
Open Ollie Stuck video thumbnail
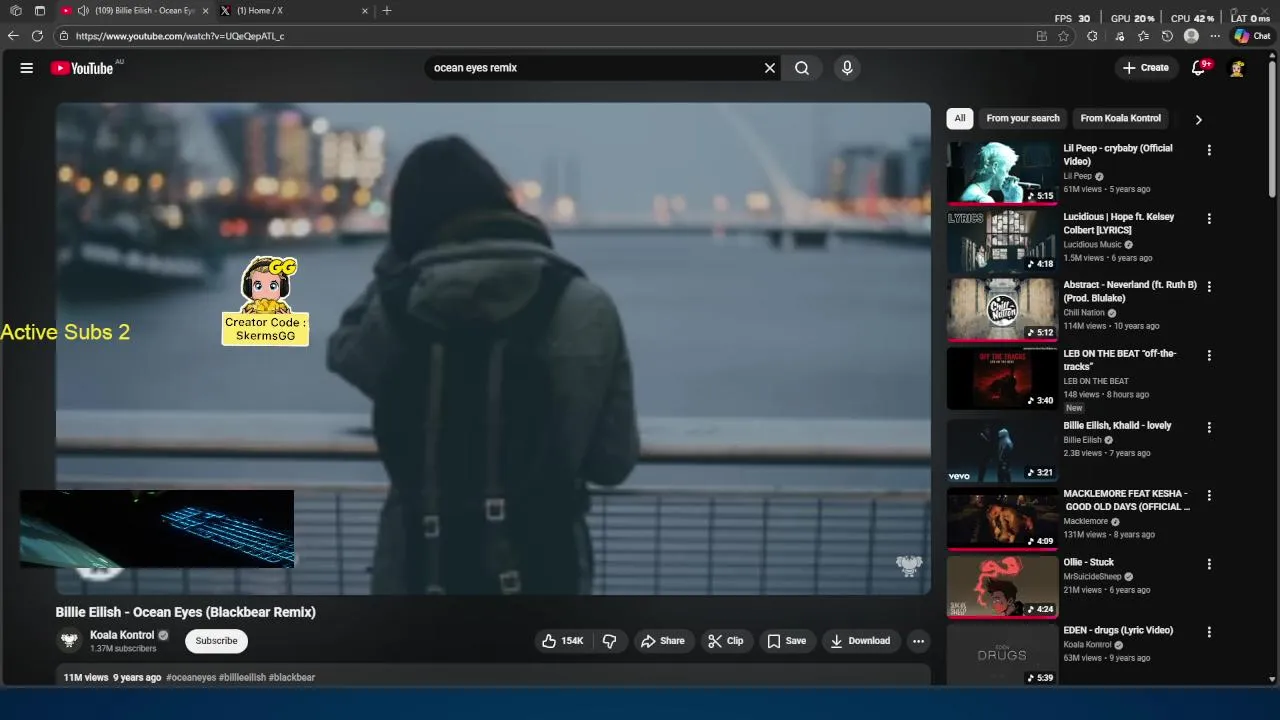pyautogui.click(x=1002, y=587)
